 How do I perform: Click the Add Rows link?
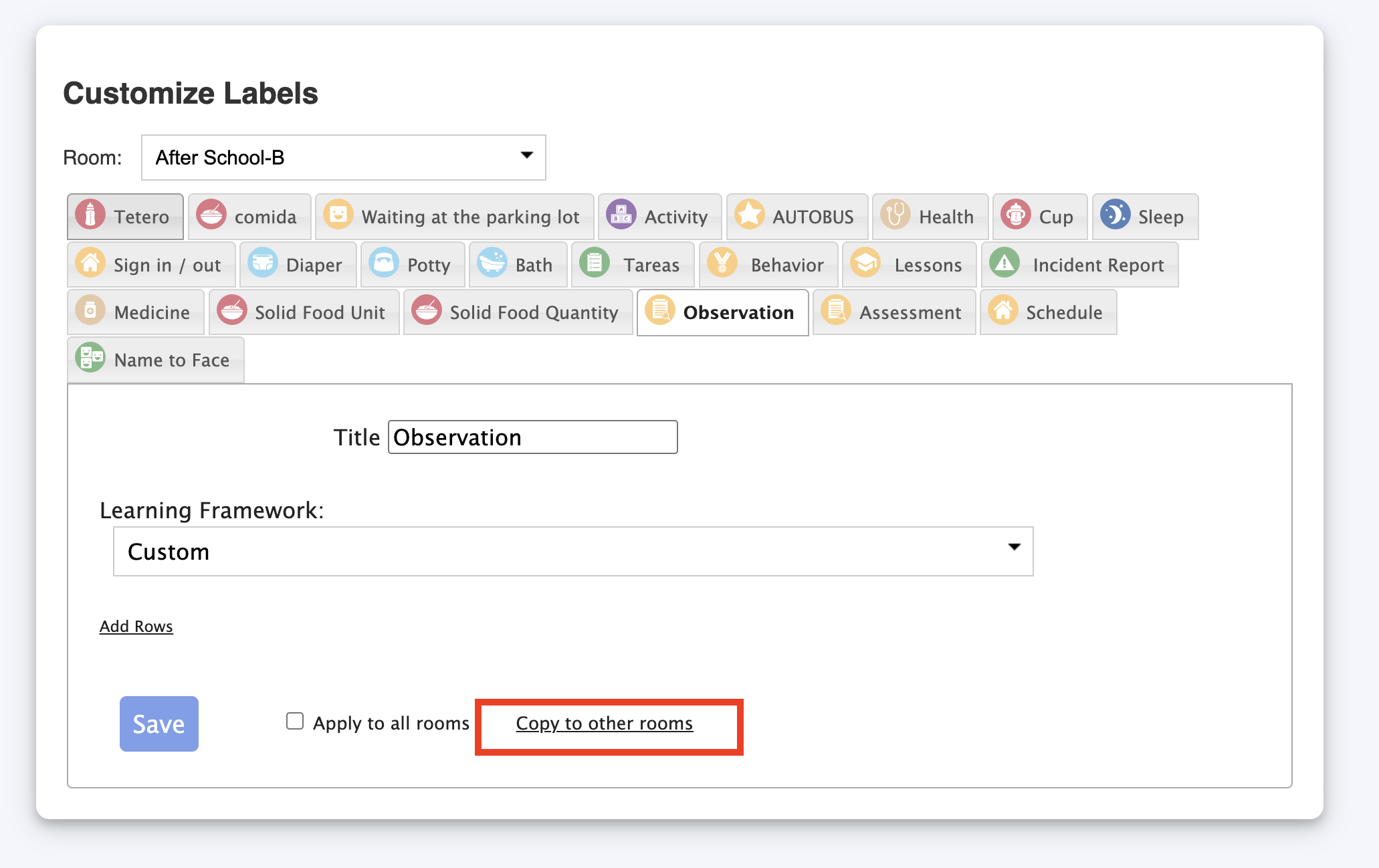pos(136,627)
